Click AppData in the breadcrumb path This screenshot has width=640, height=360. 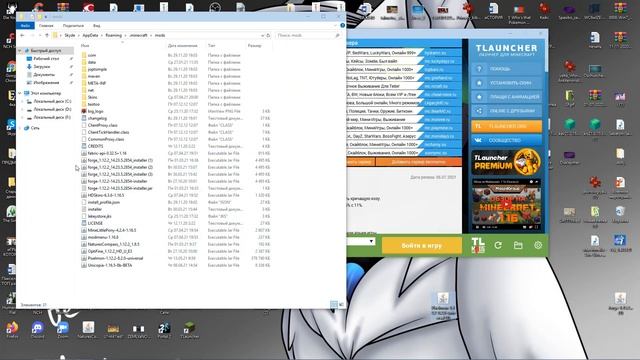click(x=90, y=36)
